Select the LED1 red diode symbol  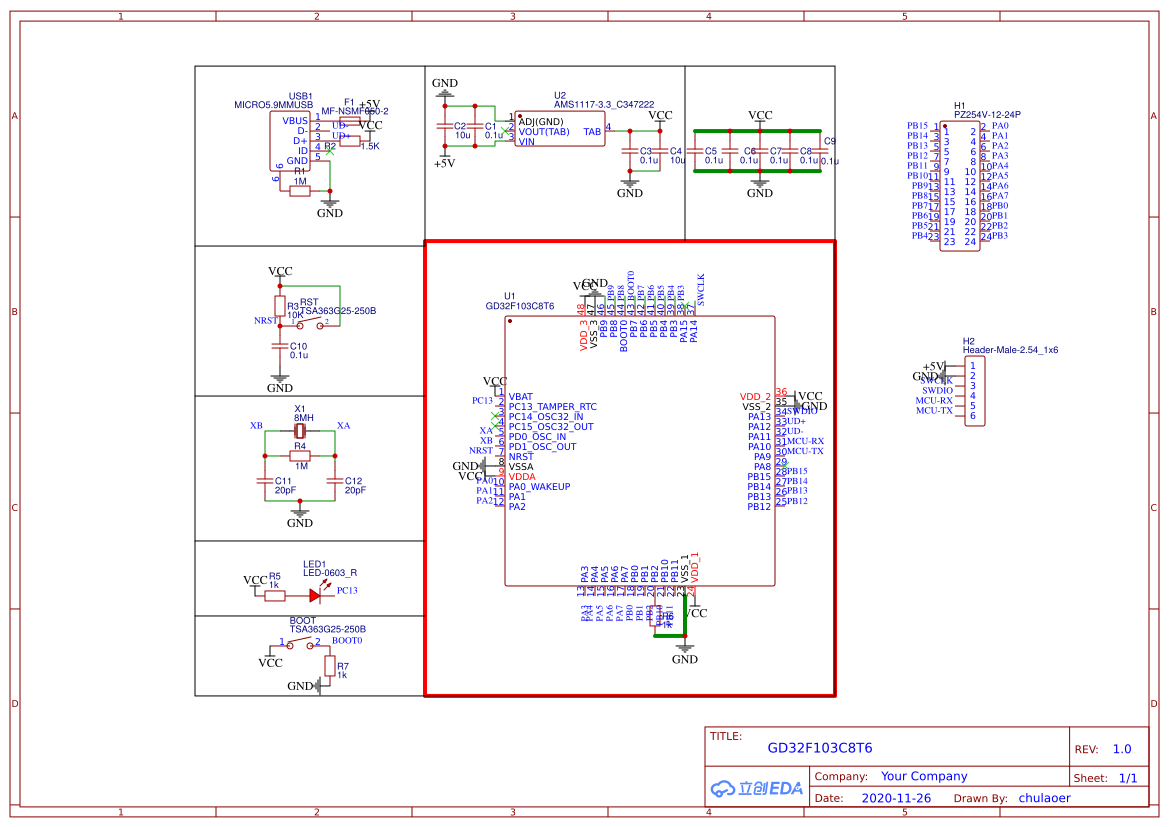[315, 595]
